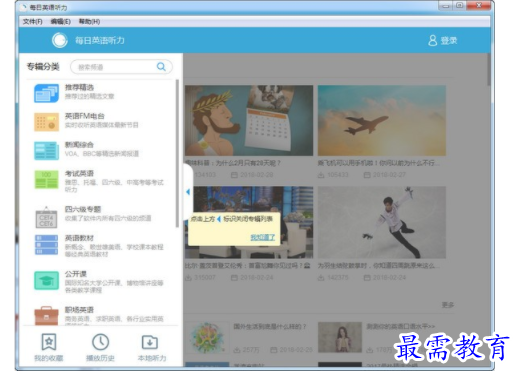518x379 pixels.
Task: Open the 英语FM电台 radio icon
Action: pyautogui.click(x=46, y=122)
